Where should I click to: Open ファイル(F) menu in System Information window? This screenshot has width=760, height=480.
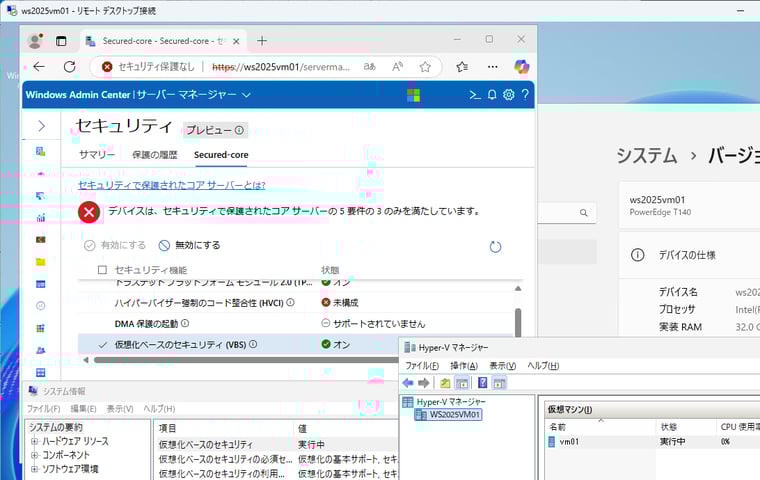(x=44, y=409)
